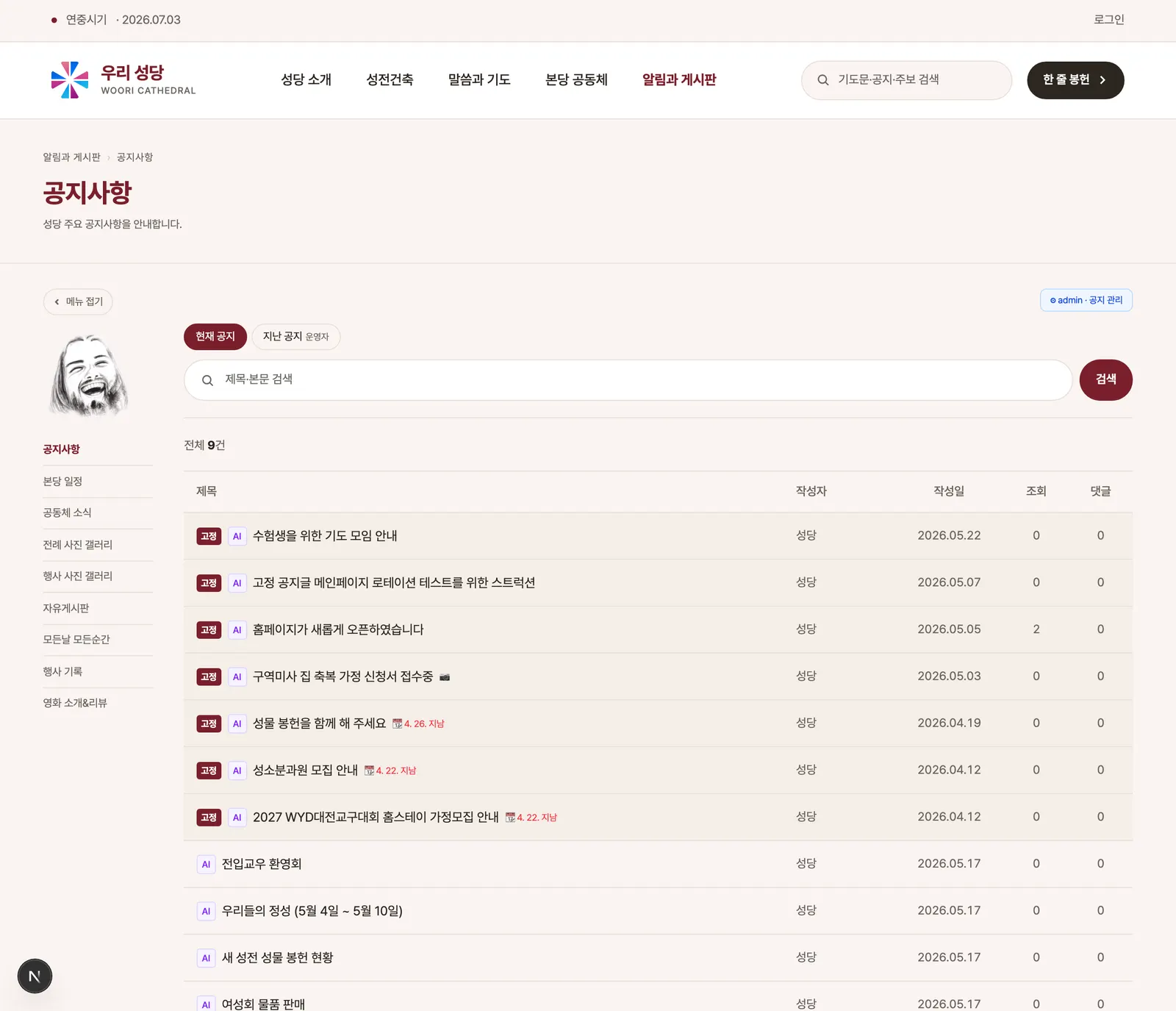Viewport: 1176px width, 1011px height.
Task: Open admin 공지 관리 button
Action: tap(1086, 300)
